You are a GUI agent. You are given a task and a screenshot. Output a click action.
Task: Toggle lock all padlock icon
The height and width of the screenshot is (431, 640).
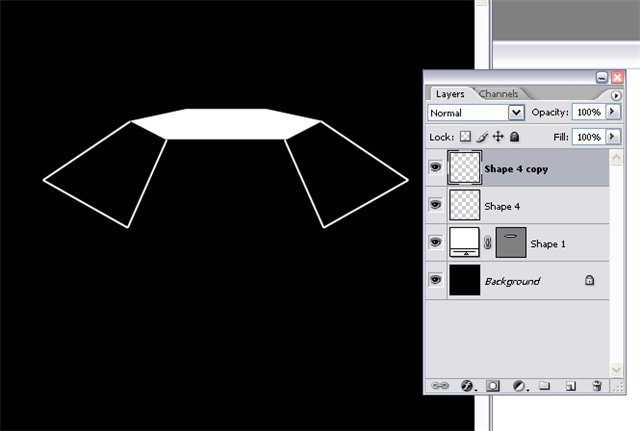pyautogui.click(x=514, y=136)
